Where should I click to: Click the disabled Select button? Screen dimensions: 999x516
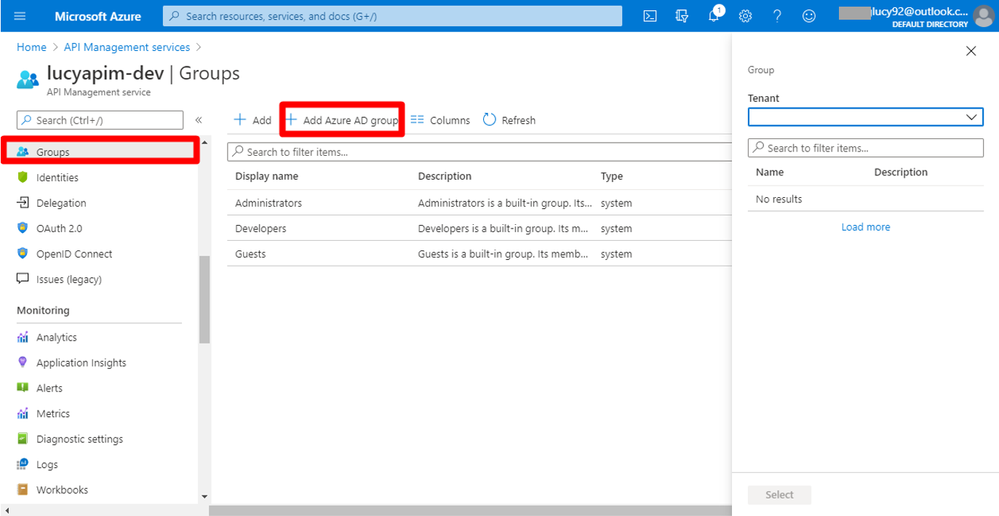[x=779, y=495]
